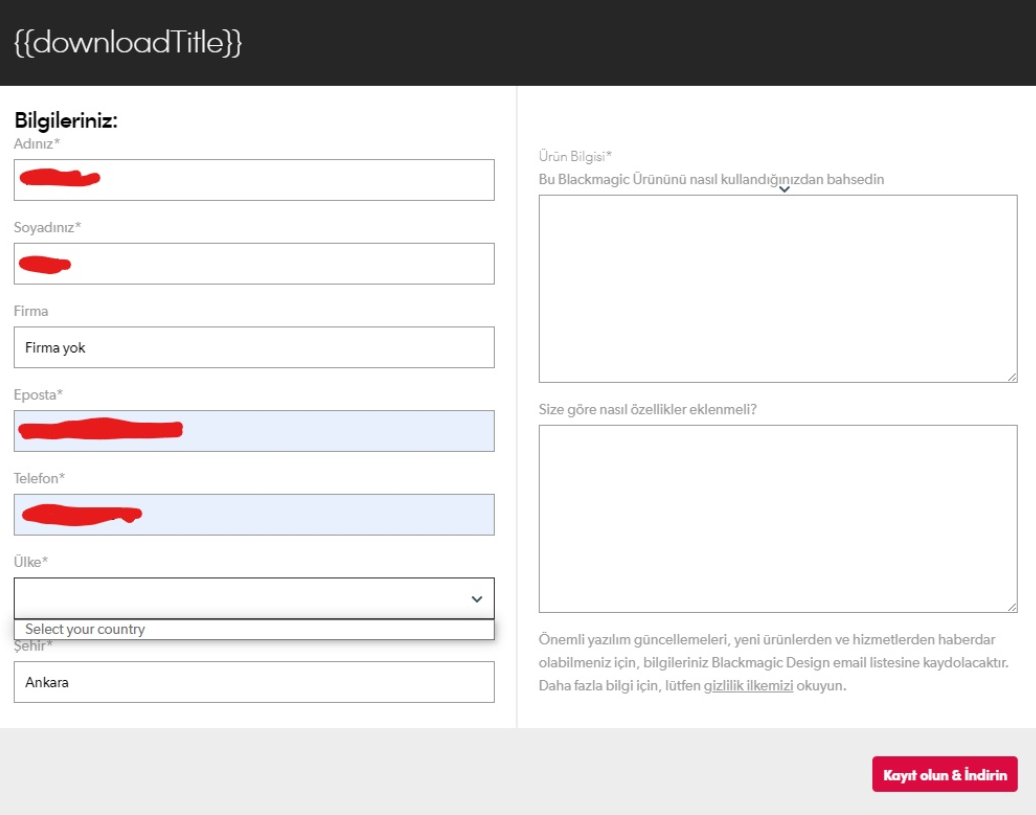This screenshot has width=1036, height=815.
Task: Click the Şehir field containing Ankara
Action: [x=254, y=683]
